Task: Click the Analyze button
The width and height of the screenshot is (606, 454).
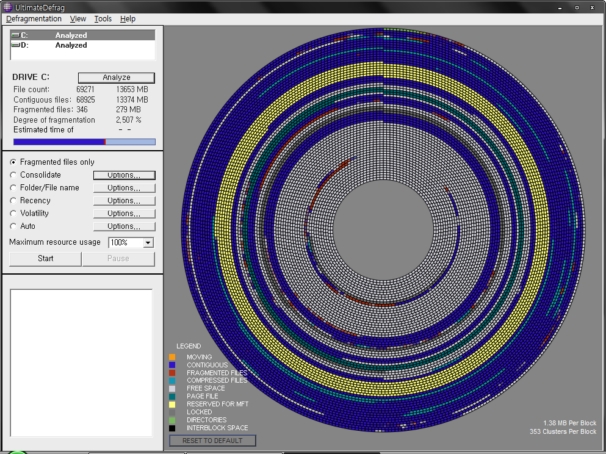Action: coord(116,78)
